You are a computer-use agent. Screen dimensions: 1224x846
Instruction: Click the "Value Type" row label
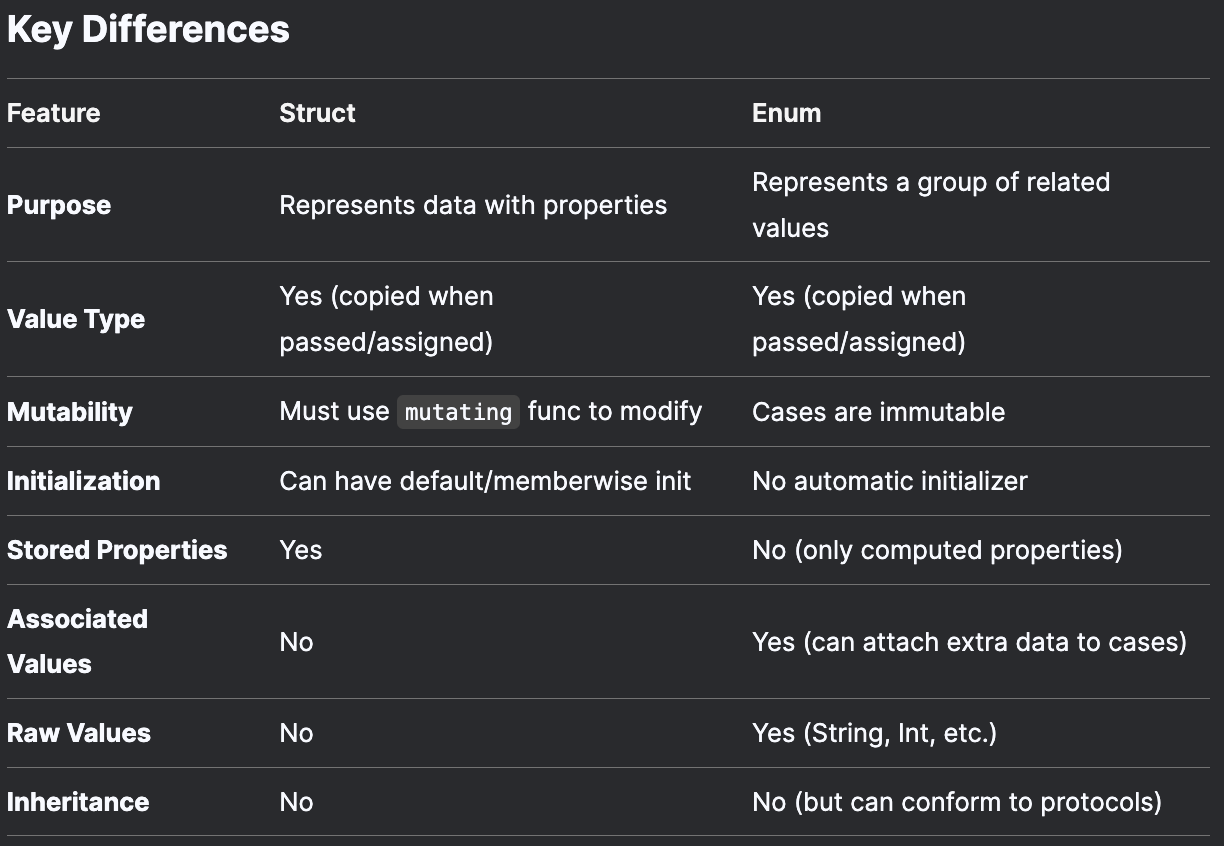point(76,319)
